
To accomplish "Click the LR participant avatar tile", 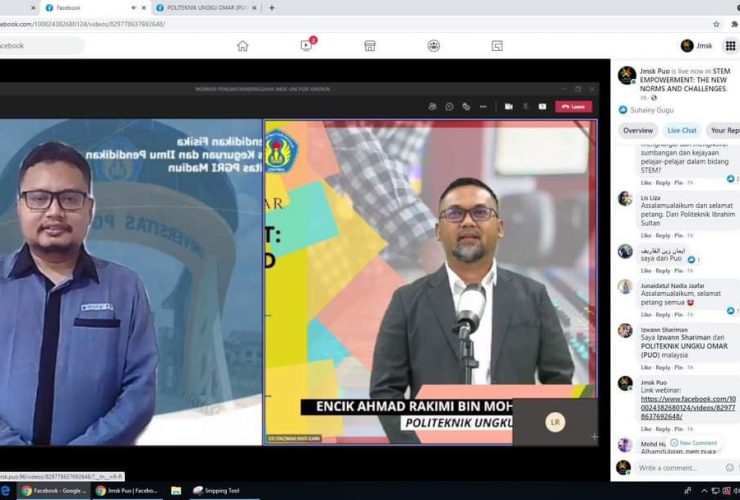I will (x=555, y=422).
